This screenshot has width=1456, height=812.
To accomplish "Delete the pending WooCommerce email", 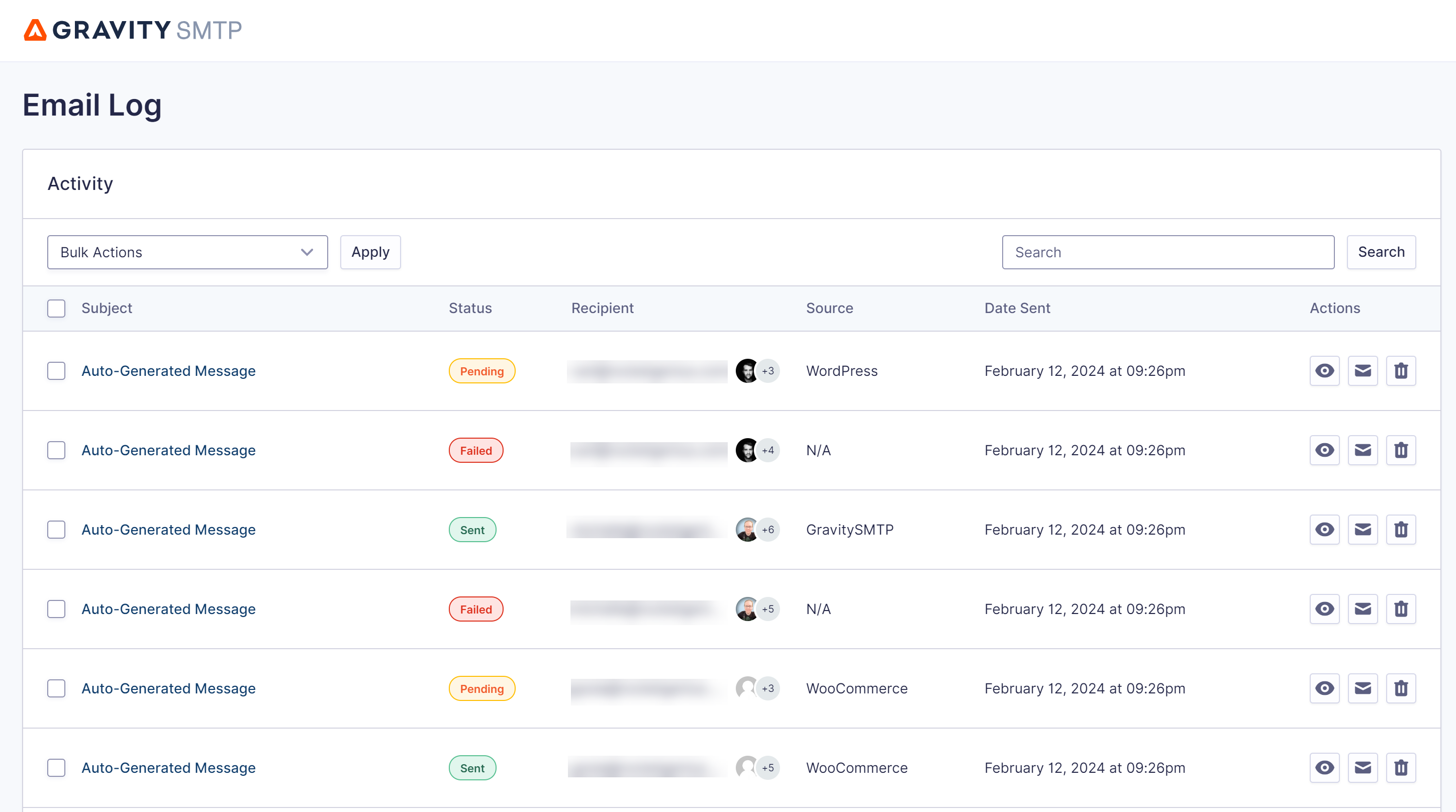I will point(1401,688).
